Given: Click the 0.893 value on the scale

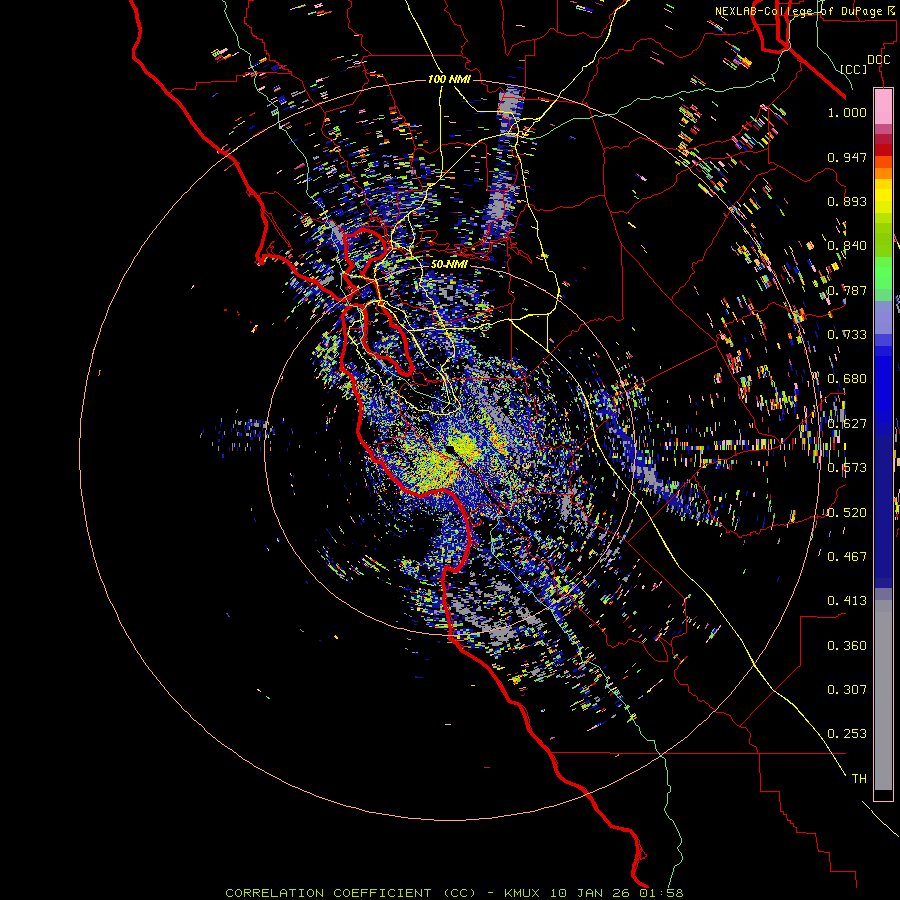Looking at the screenshot, I should [x=847, y=201].
